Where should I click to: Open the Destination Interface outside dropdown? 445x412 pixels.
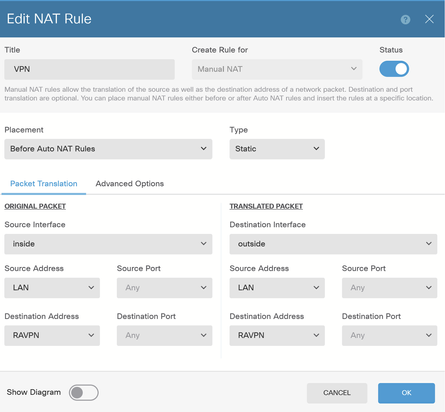pyautogui.click(x=333, y=244)
